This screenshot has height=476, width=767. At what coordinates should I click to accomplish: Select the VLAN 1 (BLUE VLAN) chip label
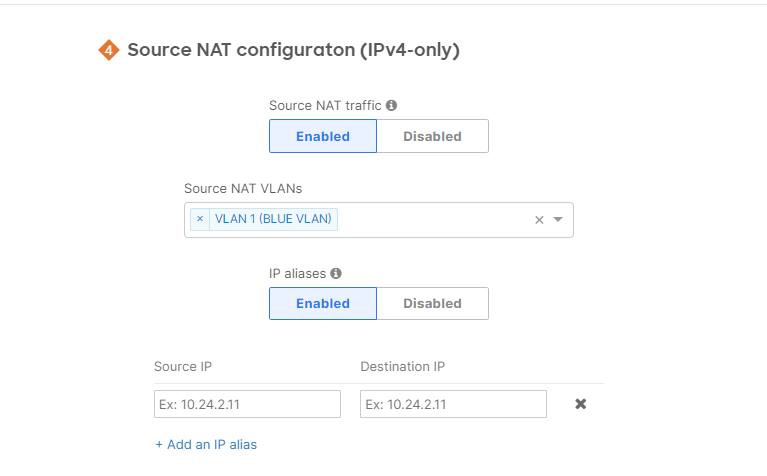coord(274,219)
